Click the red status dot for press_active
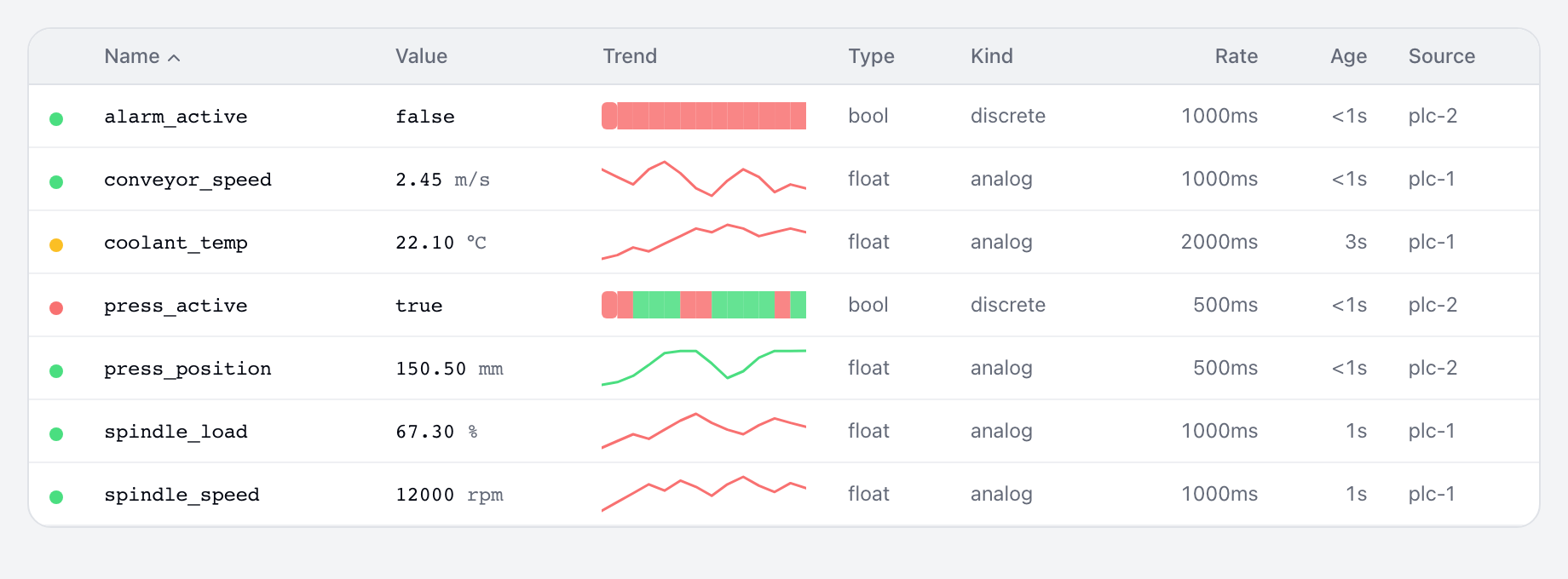This screenshot has width=1568, height=579. [x=56, y=308]
